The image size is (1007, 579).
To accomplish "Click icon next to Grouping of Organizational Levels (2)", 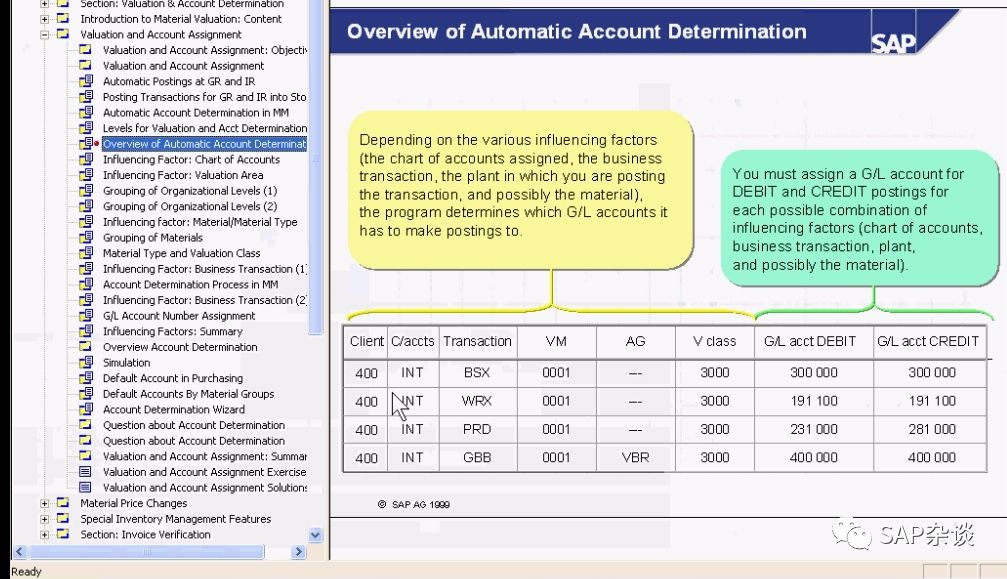I will (85, 206).
